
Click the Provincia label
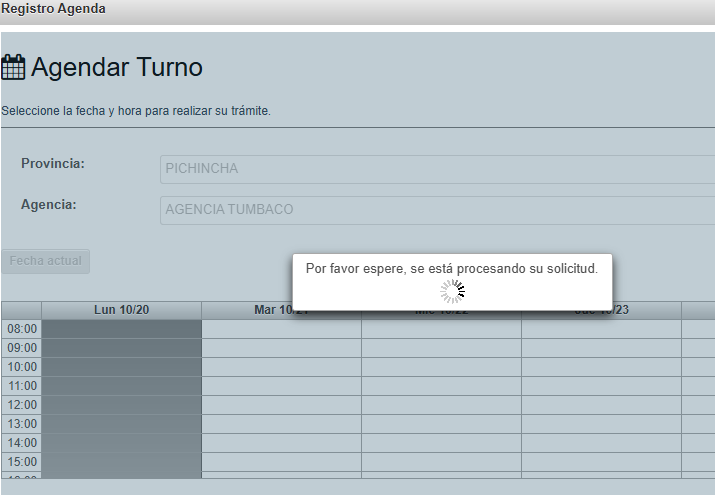pyautogui.click(x=53, y=164)
